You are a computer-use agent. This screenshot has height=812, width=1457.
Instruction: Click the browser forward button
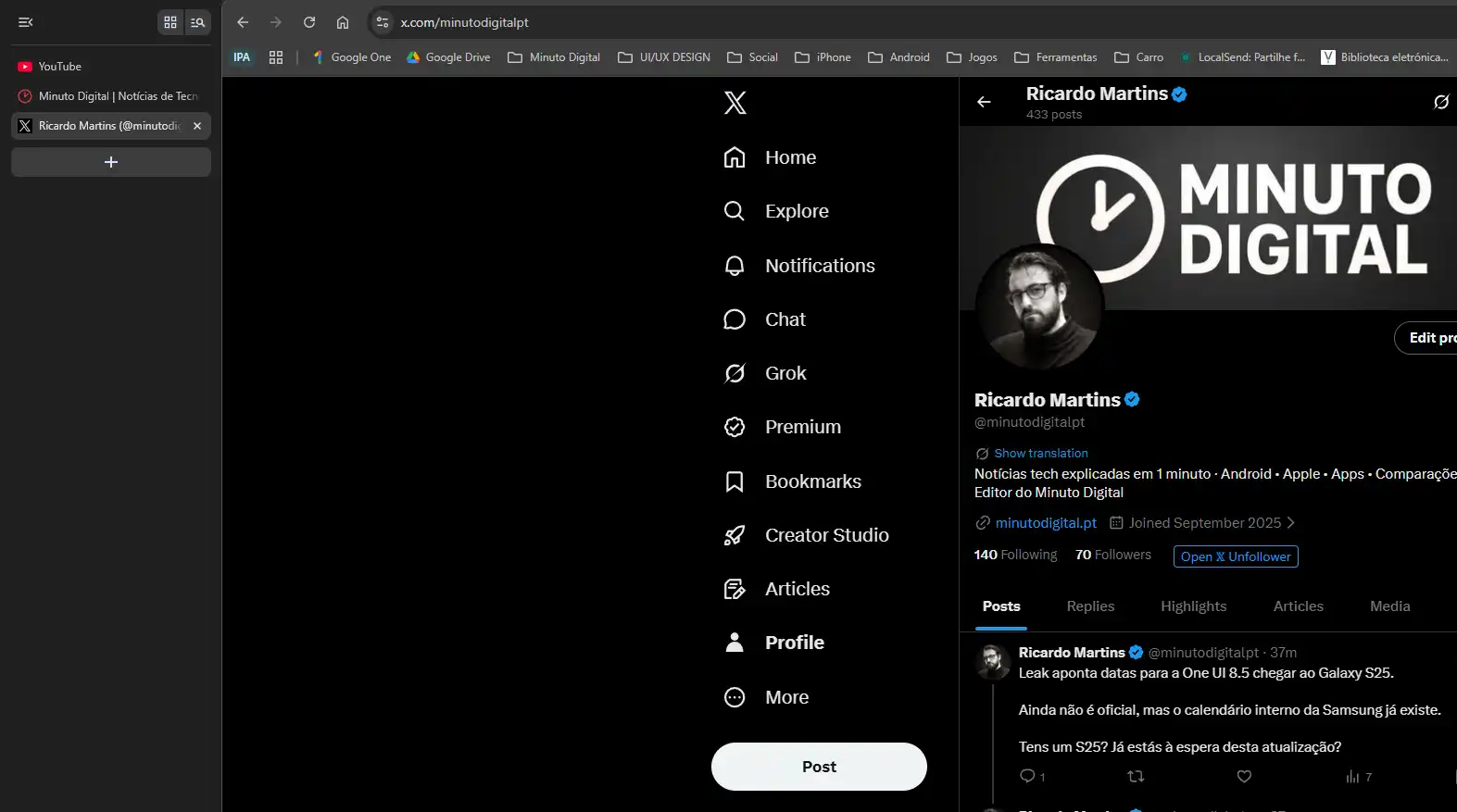coord(276,22)
